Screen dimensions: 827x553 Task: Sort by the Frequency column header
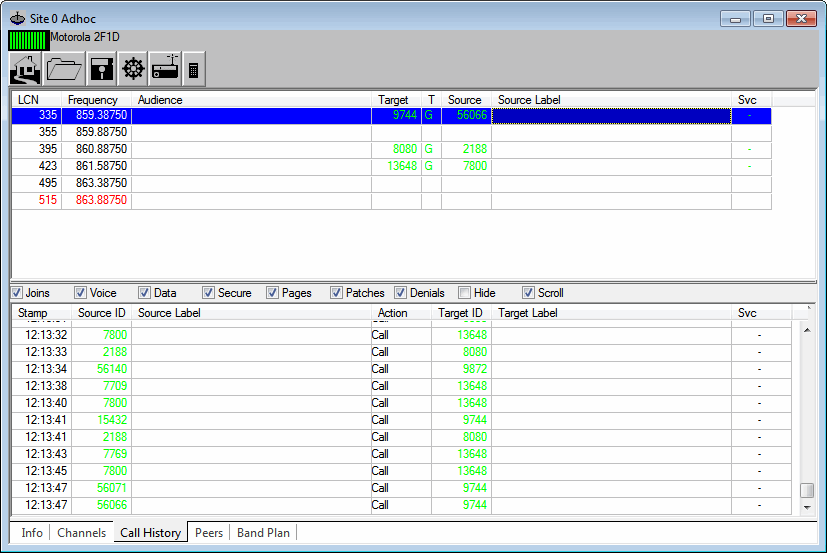point(97,100)
